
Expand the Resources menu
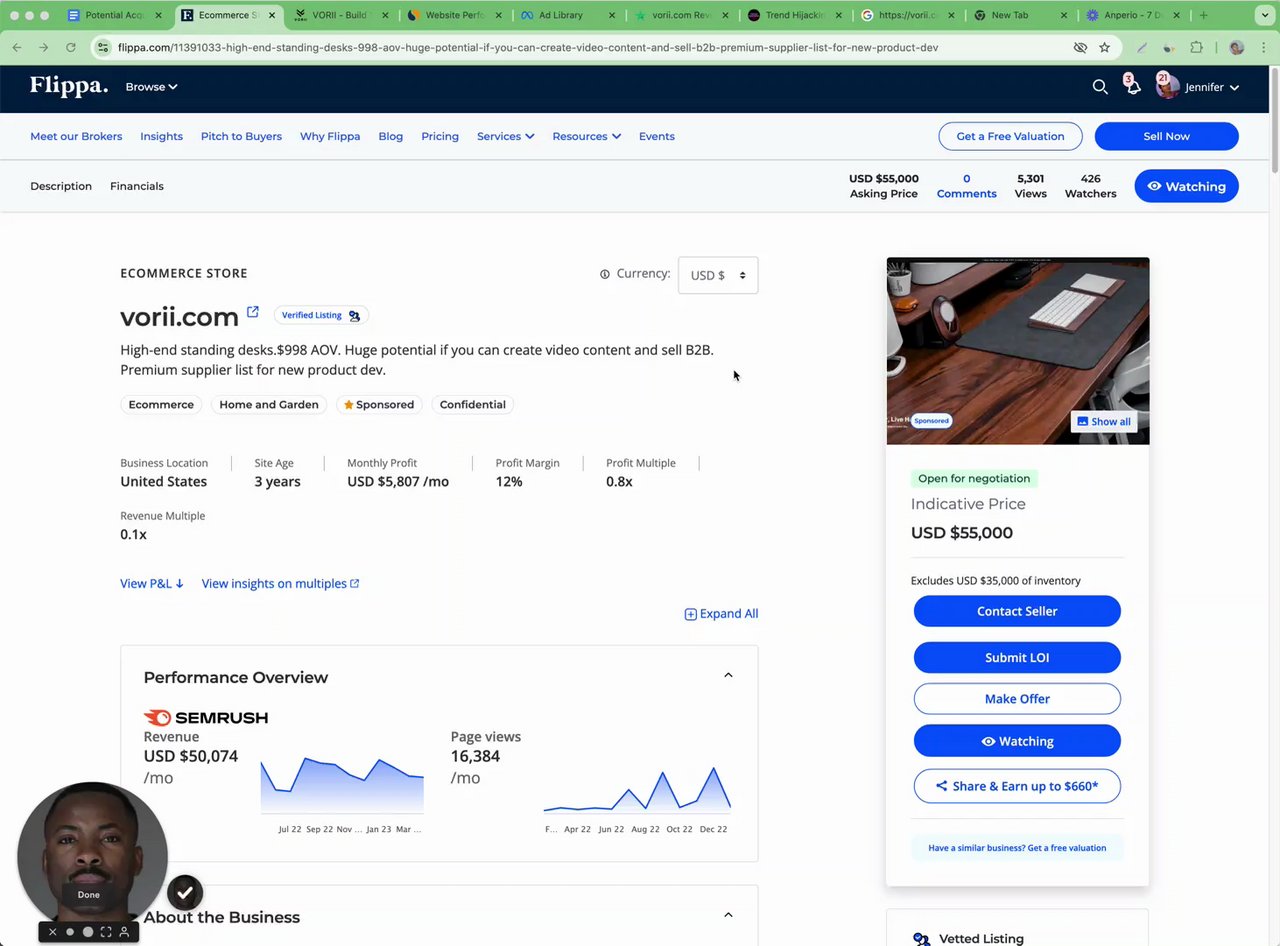(x=586, y=136)
